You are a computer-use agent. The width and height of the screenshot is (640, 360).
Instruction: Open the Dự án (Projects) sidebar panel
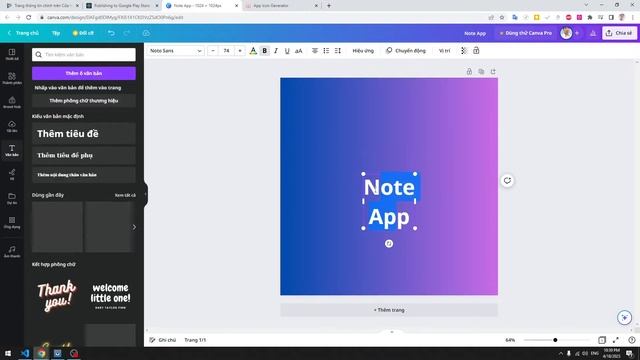12,198
